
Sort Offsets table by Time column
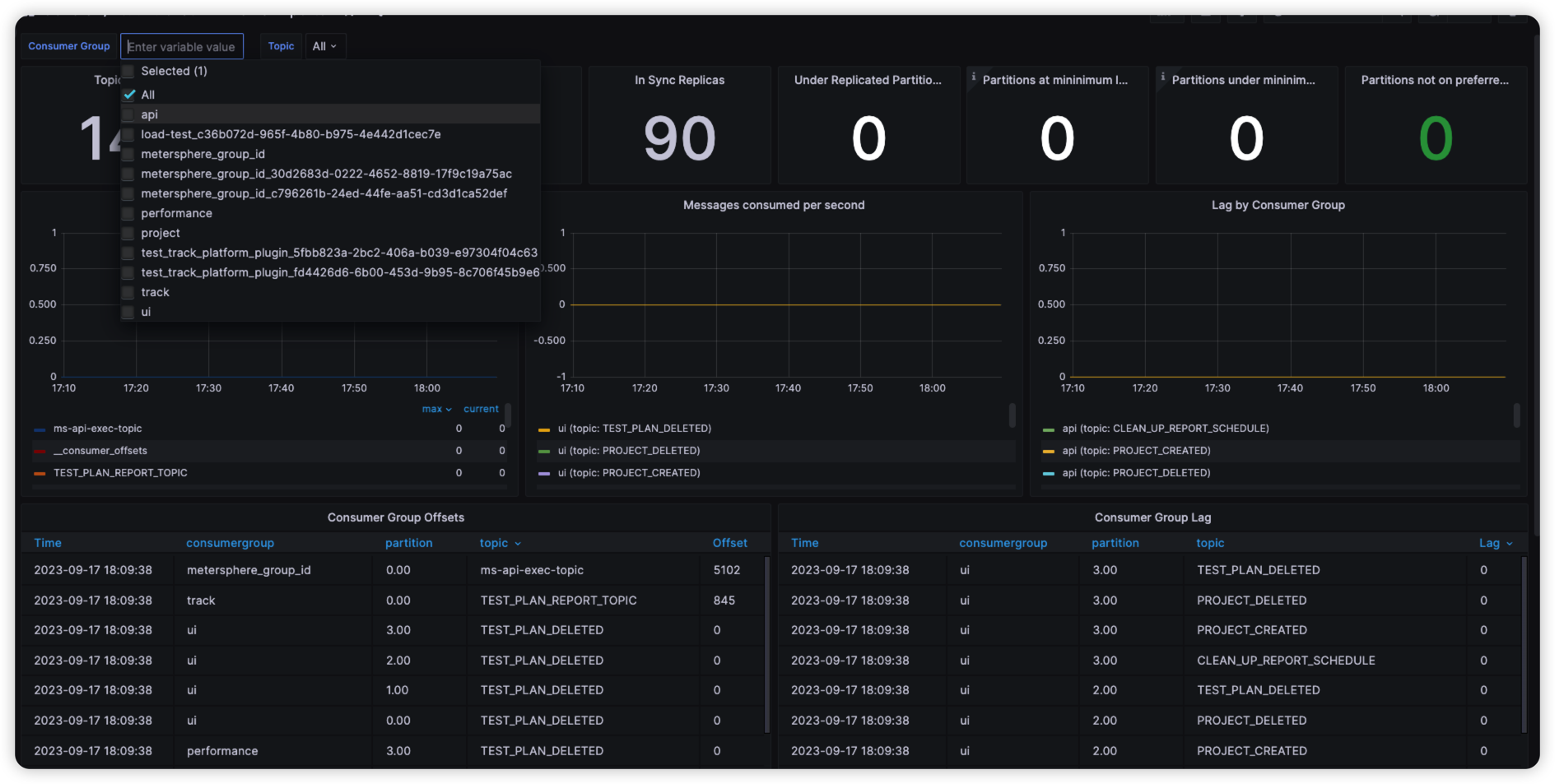point(48,543)
